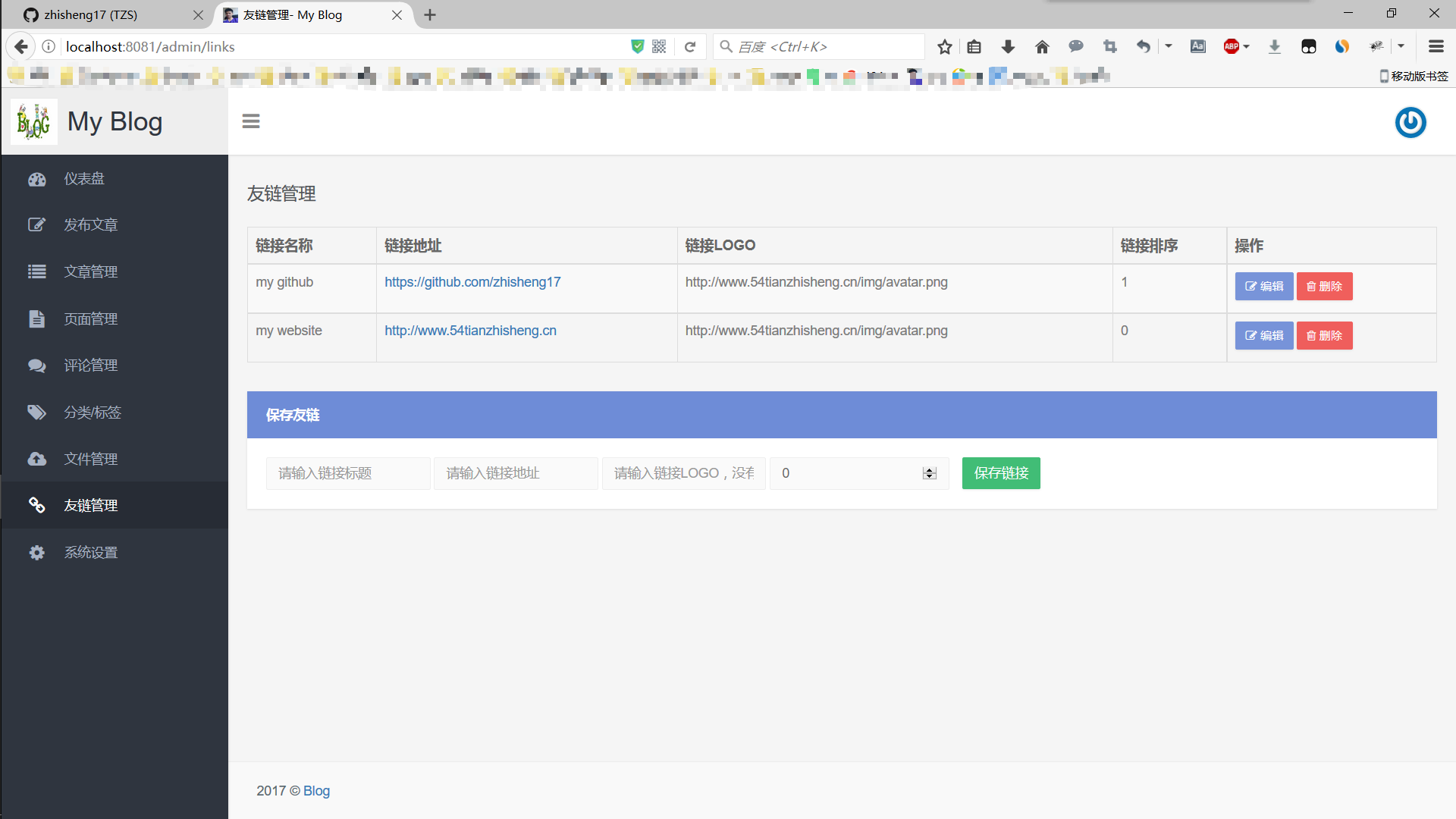Expand the ABP extension dropdown arrow
This screenshot has width=1456, height=819.
1246,47
